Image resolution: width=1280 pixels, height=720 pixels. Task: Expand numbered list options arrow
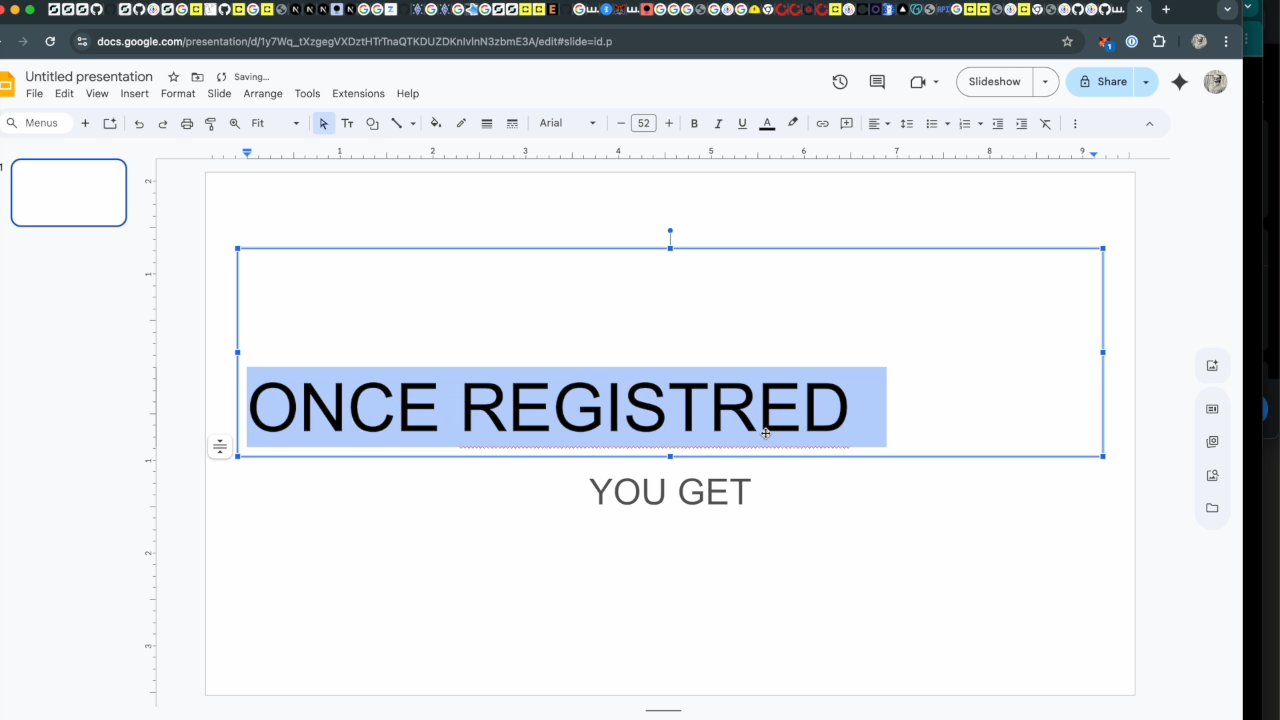[980, 123]
